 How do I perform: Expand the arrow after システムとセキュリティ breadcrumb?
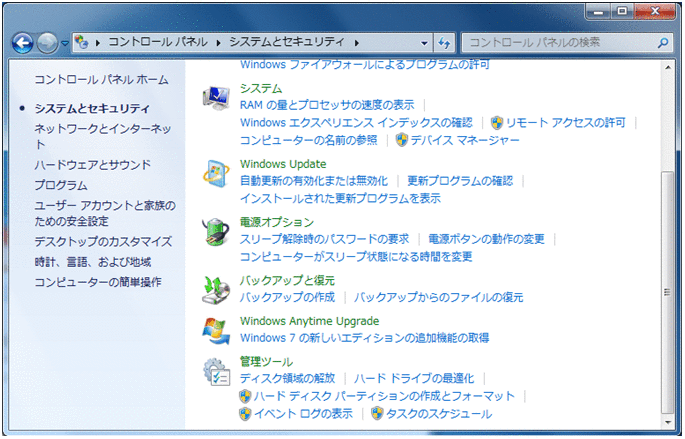point(356,43)
